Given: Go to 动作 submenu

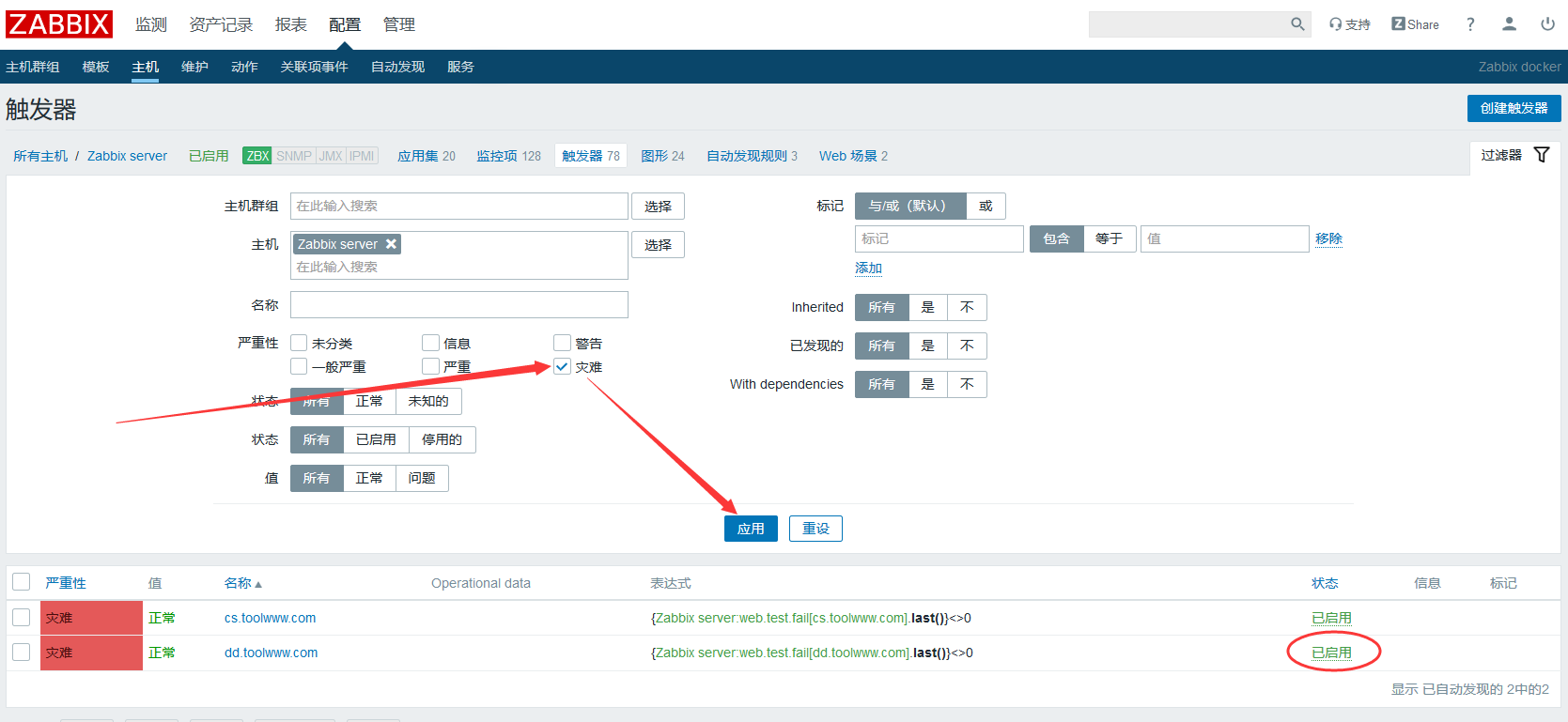Looking at the screenshot, I should point(244,67).
